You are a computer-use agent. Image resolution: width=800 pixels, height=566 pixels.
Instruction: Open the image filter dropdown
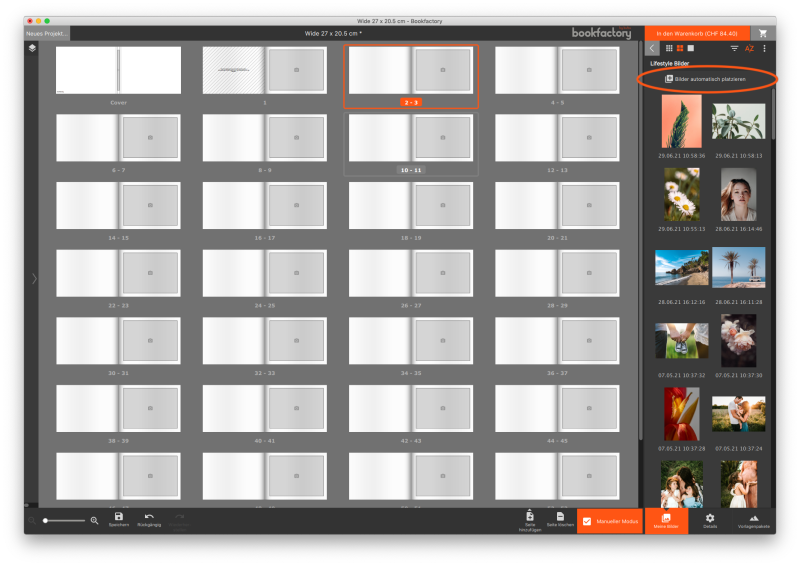(734, 48)
